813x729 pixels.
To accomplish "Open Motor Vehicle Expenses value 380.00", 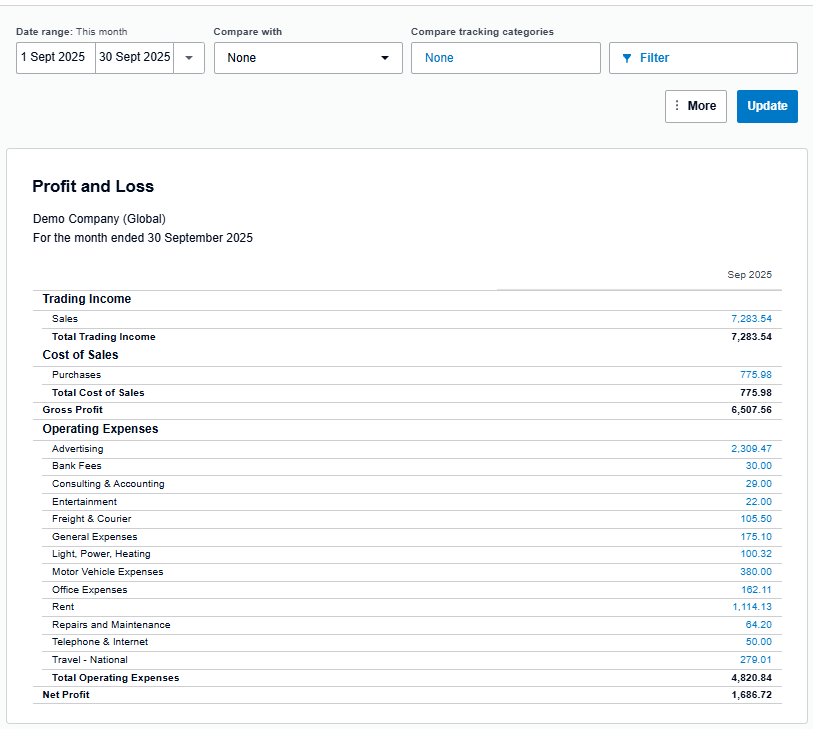I will pyautogui.click(x=755, y=572).
